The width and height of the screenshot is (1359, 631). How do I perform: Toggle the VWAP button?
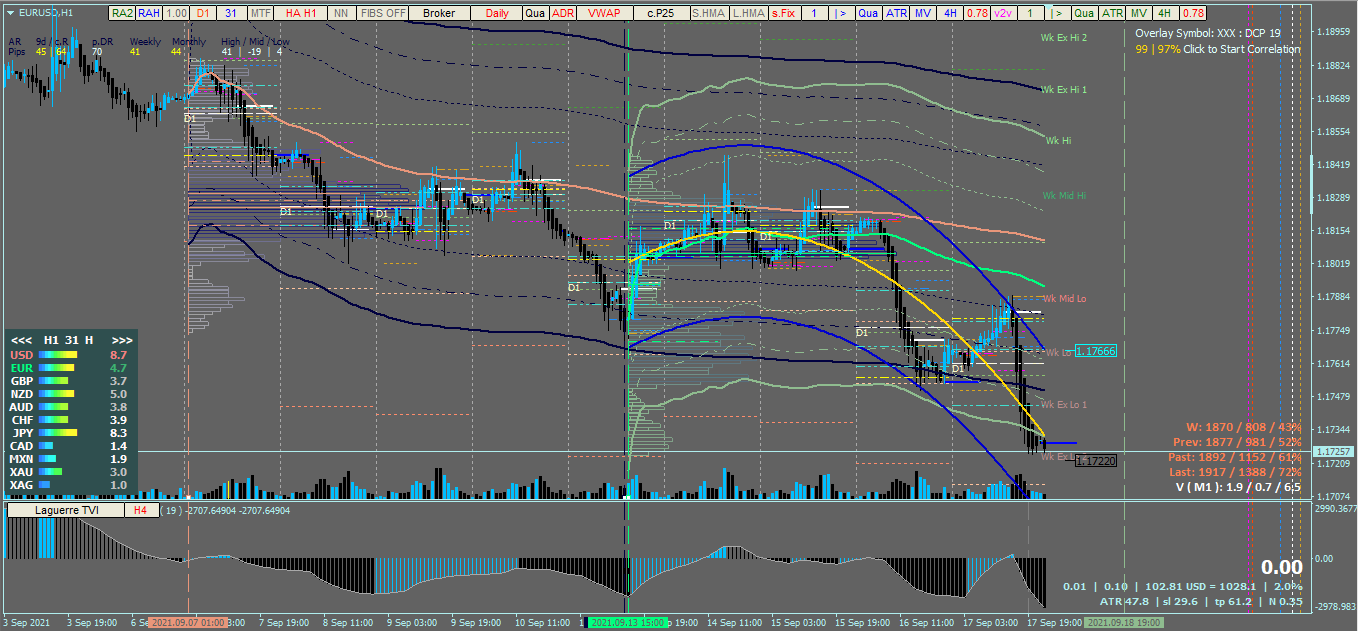604,13
